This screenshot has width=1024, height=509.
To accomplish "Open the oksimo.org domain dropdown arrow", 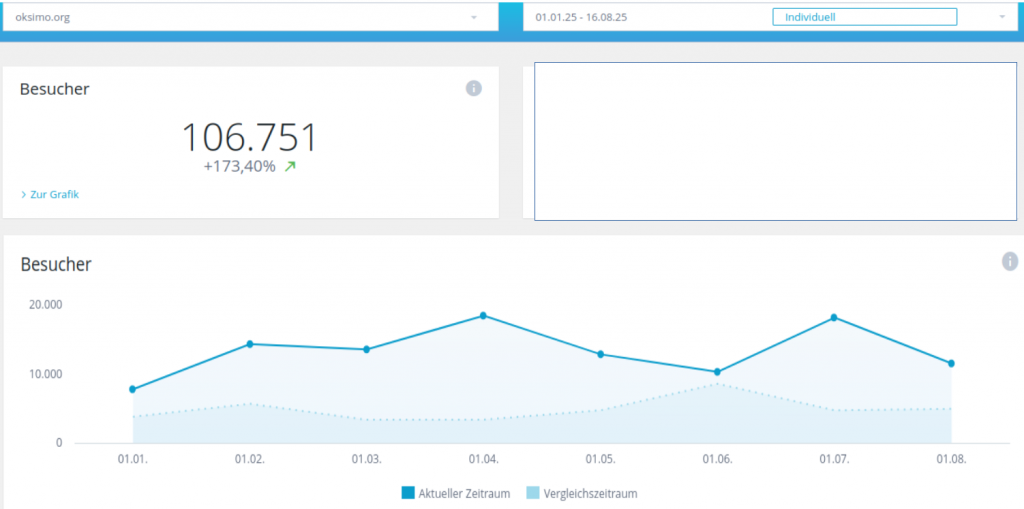I will (473, 17).
